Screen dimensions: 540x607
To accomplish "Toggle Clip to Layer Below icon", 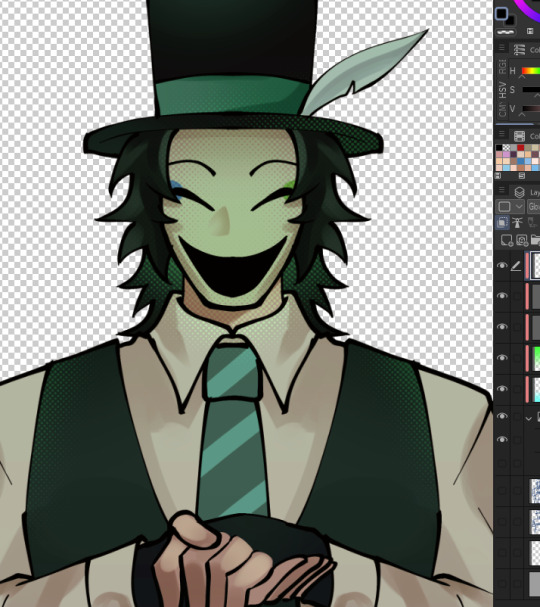I will click(502, 223).
